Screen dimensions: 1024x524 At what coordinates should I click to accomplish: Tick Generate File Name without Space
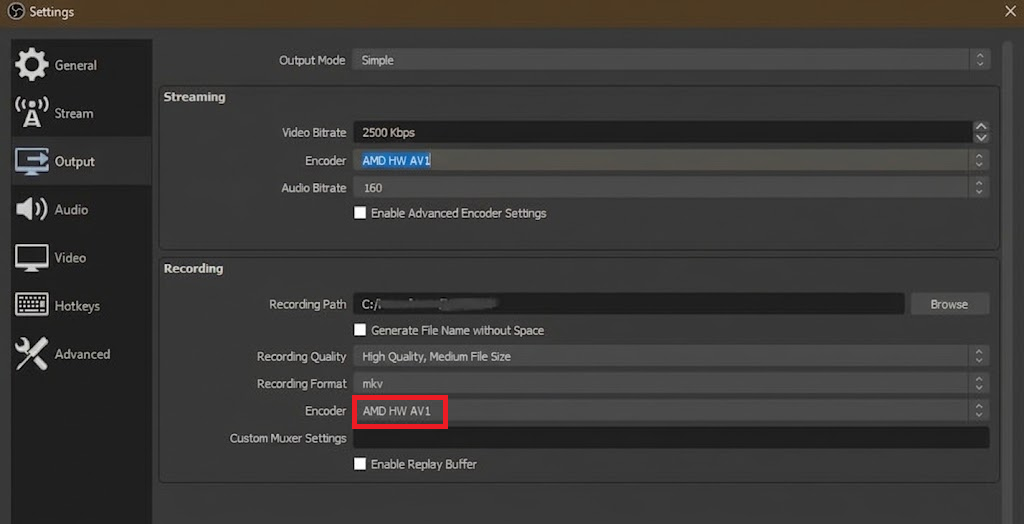(x=360, y=330)
